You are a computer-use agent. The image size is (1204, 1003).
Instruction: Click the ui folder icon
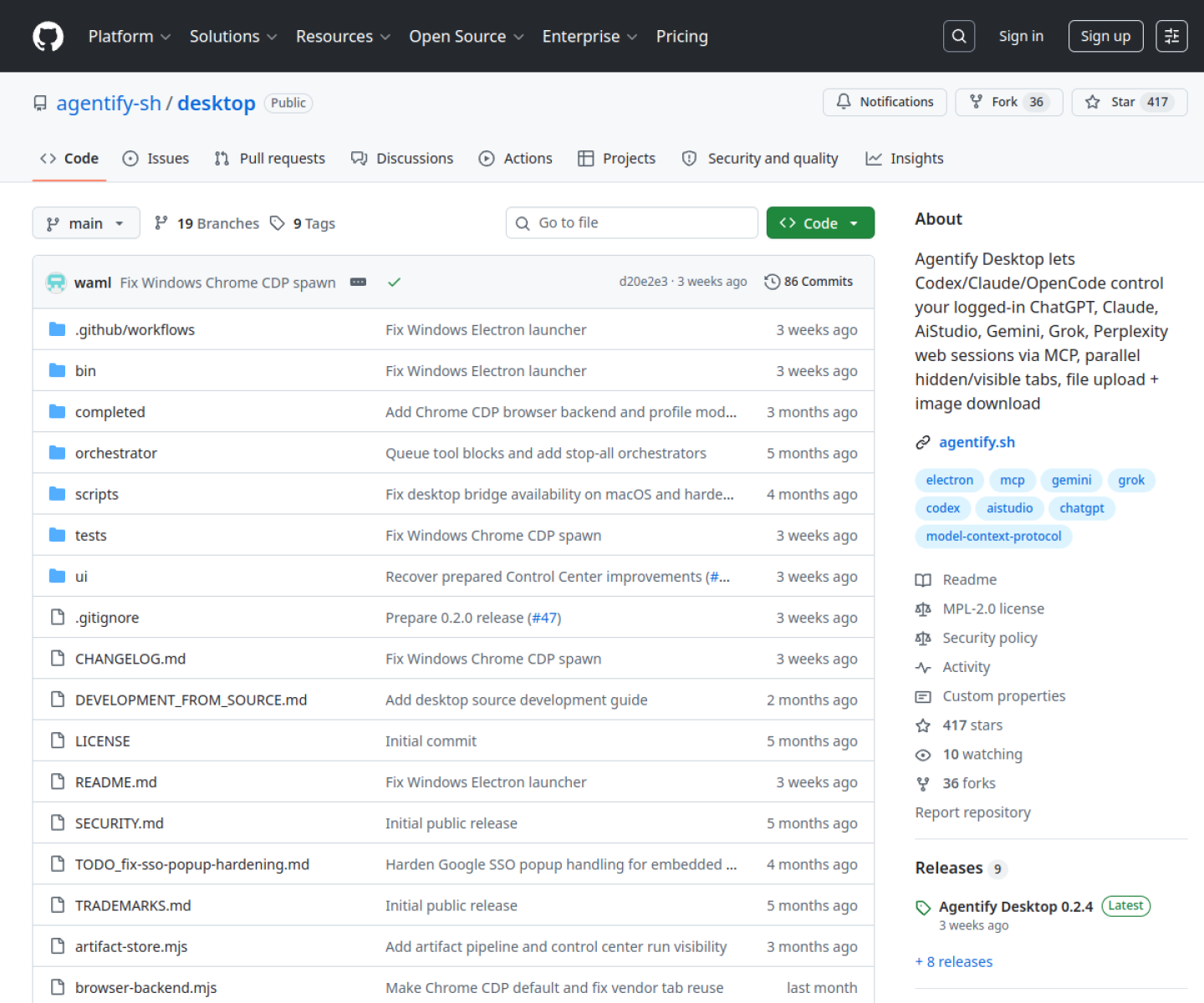coord(57,576)
